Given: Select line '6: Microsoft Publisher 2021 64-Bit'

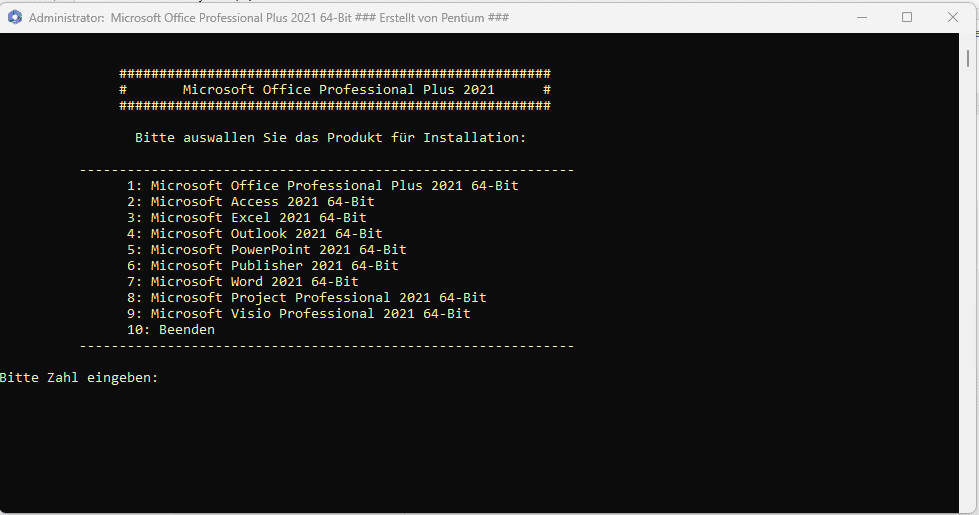Looking at the screenshot, I should point(263,265).
